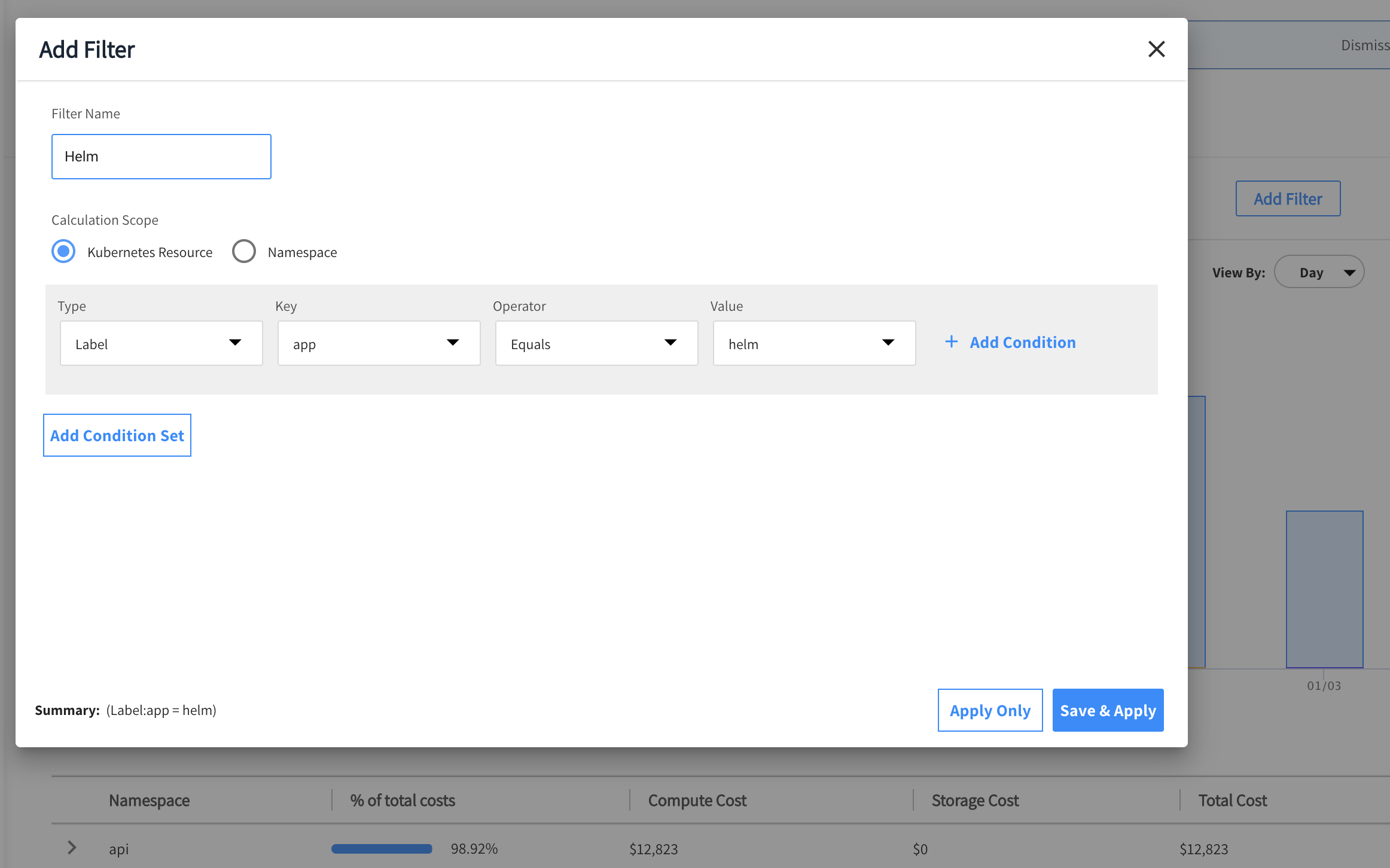The height and width of the screenshot is (868, 1390).
Task: Click the background Add Filter button
Action: click(1288, 198)
